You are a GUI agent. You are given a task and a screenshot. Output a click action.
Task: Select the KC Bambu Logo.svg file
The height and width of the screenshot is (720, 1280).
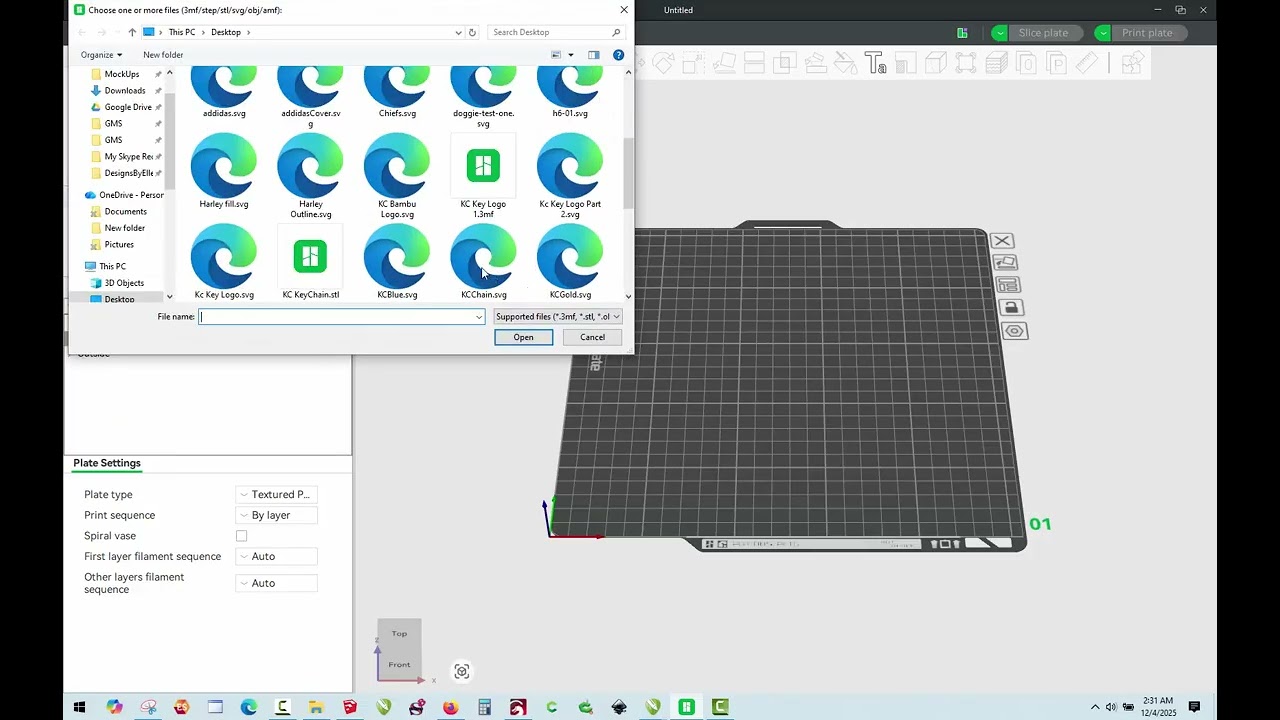[397, 176]
